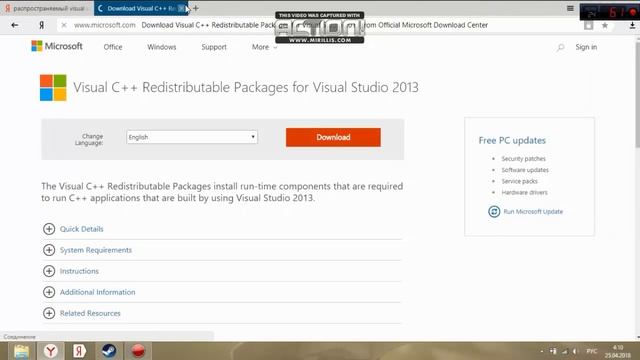The height and width of the screenshot is (360, 640).
Task: Open the Windows menu item
Action: [x=162, y=47]
